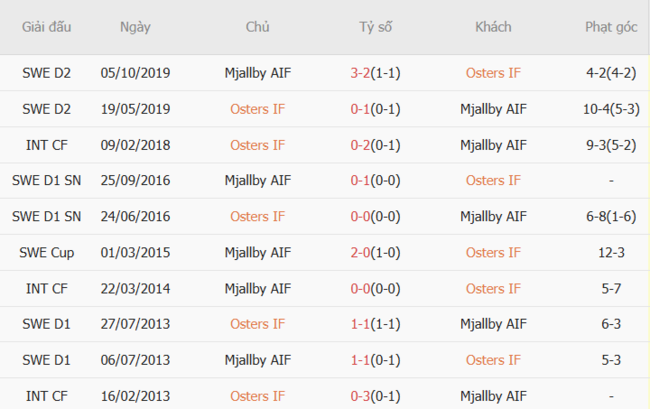
Task: Select Osters IF away team on 25/09/2016
Action: coord(493,180)
